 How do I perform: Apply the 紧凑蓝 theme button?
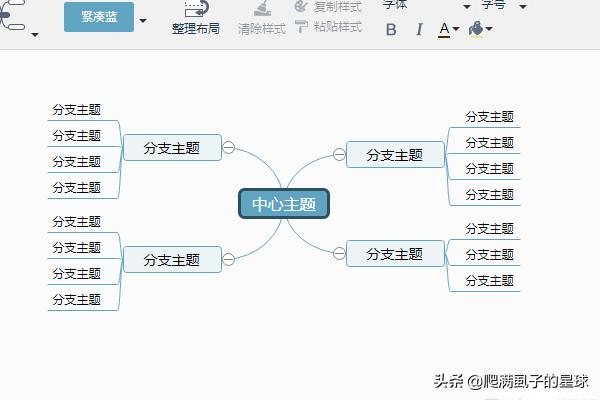pos(98,17)
